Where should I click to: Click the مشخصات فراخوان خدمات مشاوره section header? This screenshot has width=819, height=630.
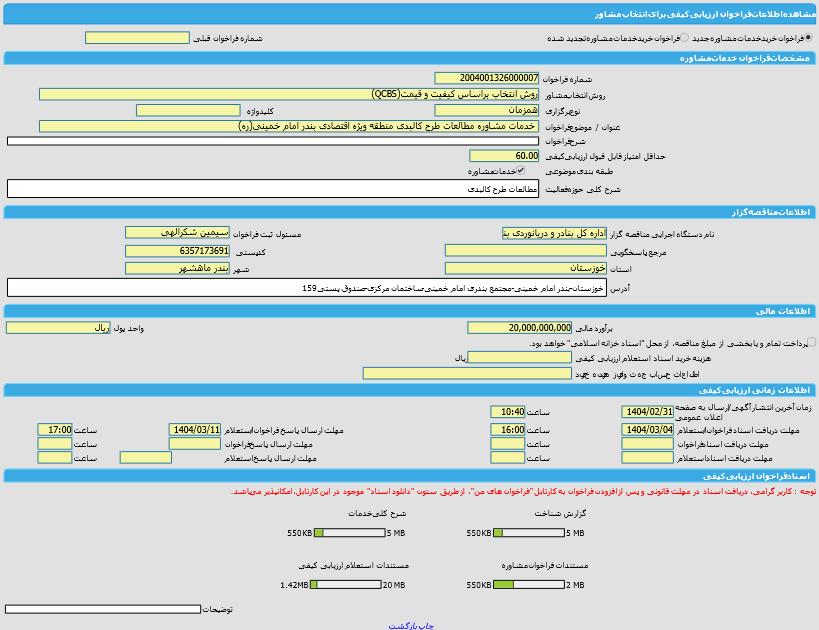point(410,58)
